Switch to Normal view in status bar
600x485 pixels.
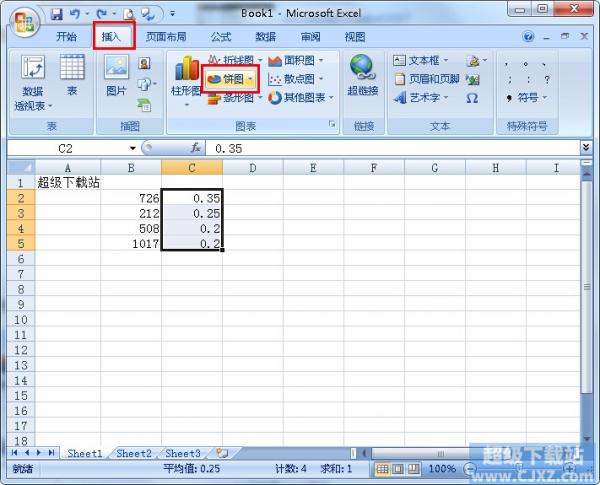(x=382, y=469)
